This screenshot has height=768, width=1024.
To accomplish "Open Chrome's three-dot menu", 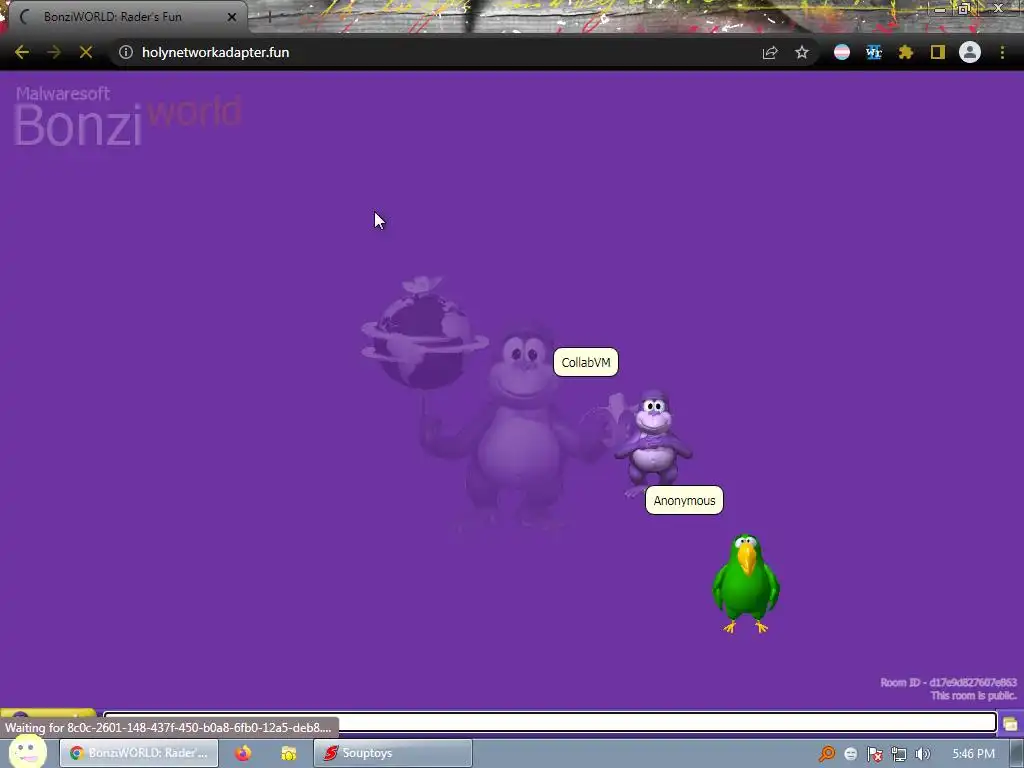I will (1002, 52).
